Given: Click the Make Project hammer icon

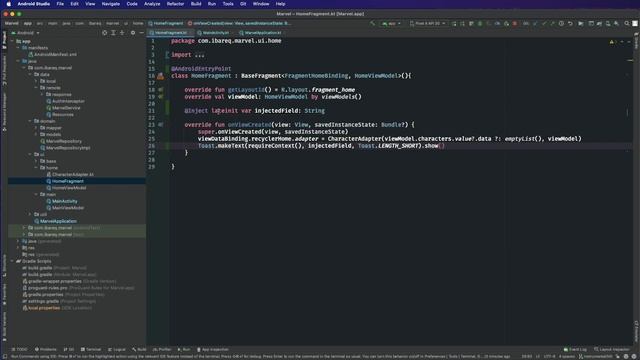Looking at the screenshot, I should click(372, 23).
